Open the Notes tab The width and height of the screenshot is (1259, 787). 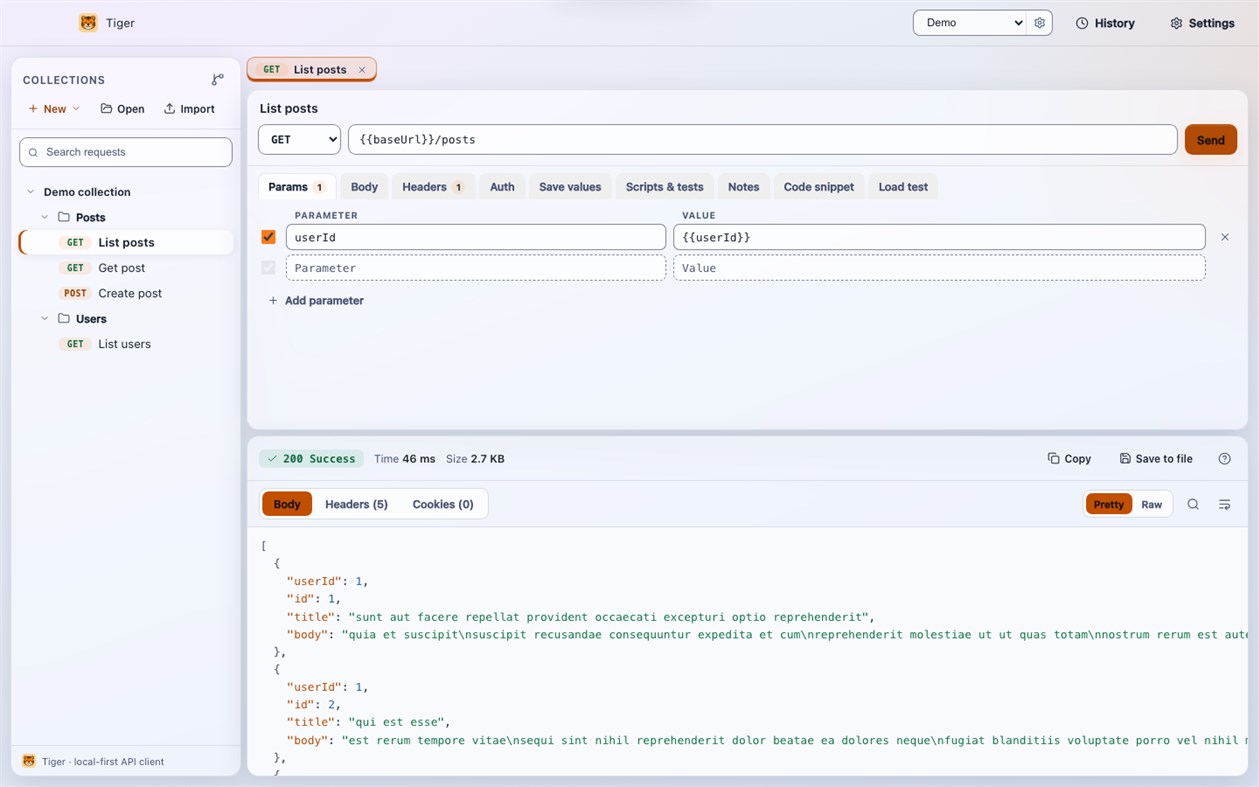(743, 187)
